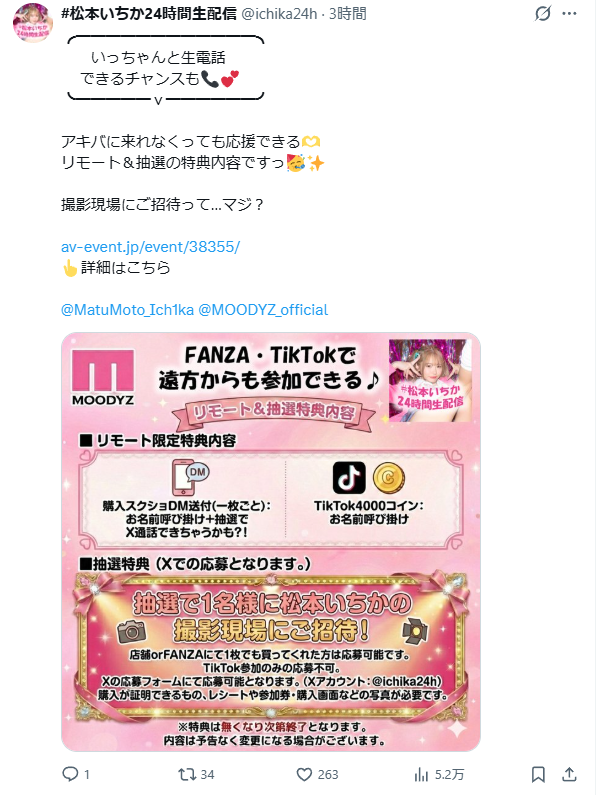Viewport: 596px width, 795px height.
Task: Open Grok explain icon at top right
Action: (542, 14)
